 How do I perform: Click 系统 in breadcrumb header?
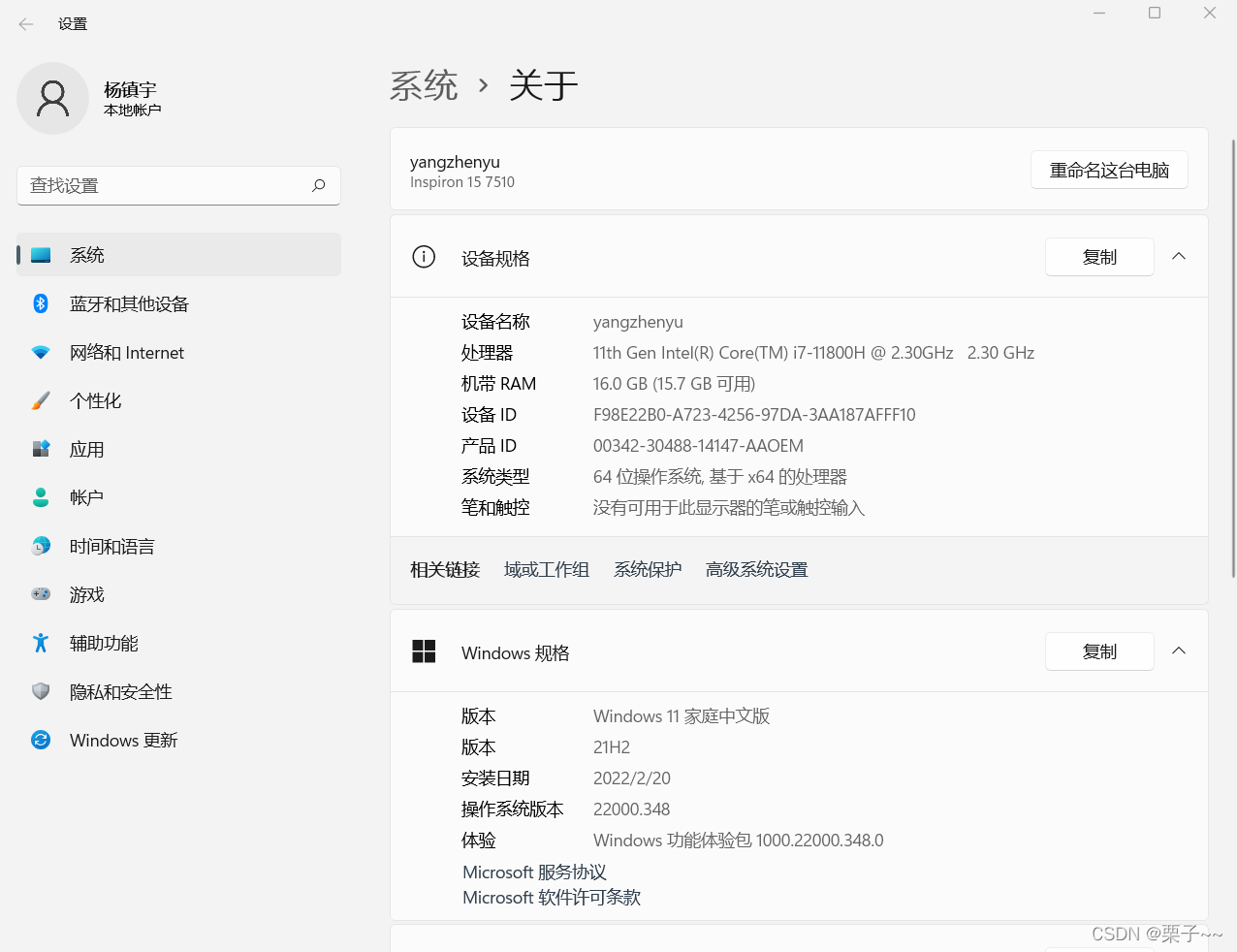point(424,85)
